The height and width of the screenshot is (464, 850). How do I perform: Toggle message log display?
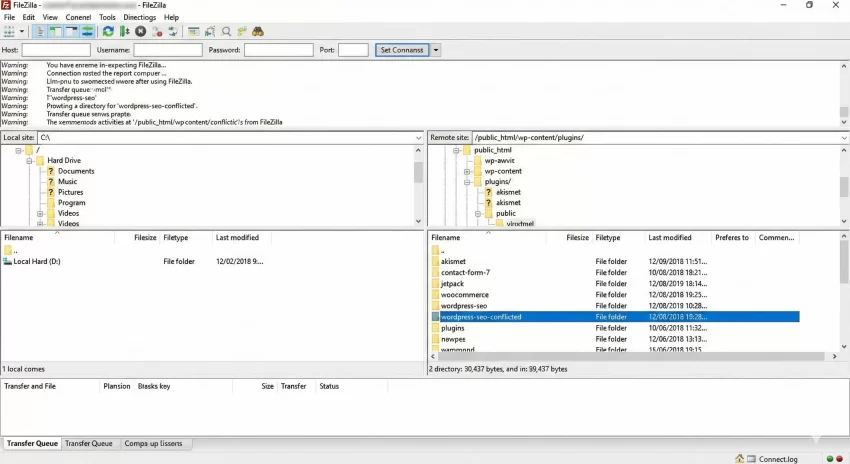tap(40, 31)
